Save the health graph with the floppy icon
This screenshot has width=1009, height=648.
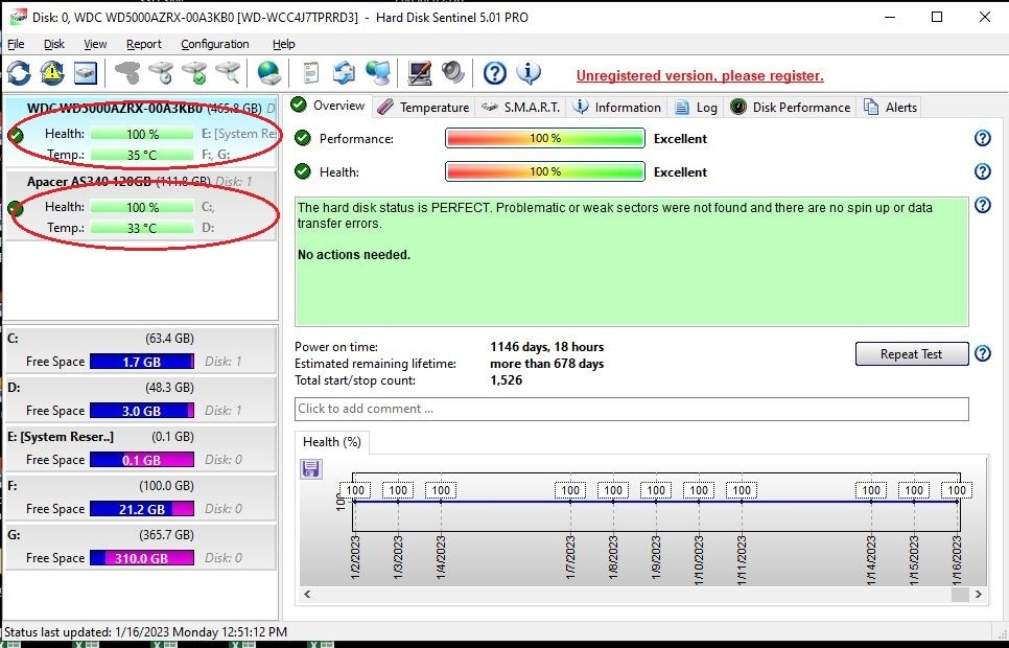pos(311,468)
